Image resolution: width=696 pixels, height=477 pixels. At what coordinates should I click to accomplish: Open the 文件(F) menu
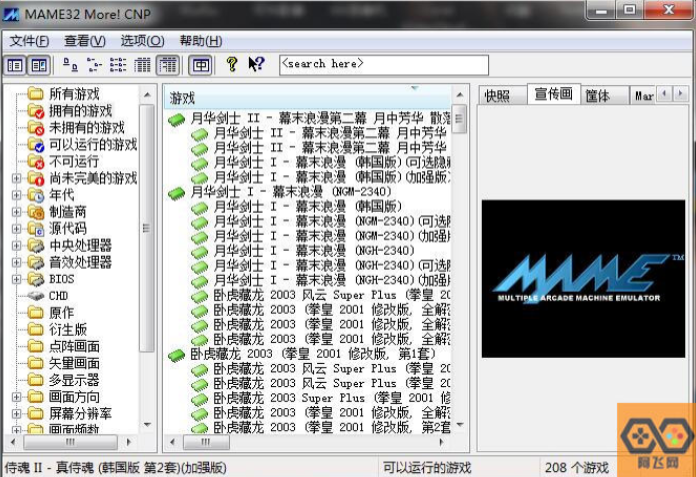click(29, 41)
